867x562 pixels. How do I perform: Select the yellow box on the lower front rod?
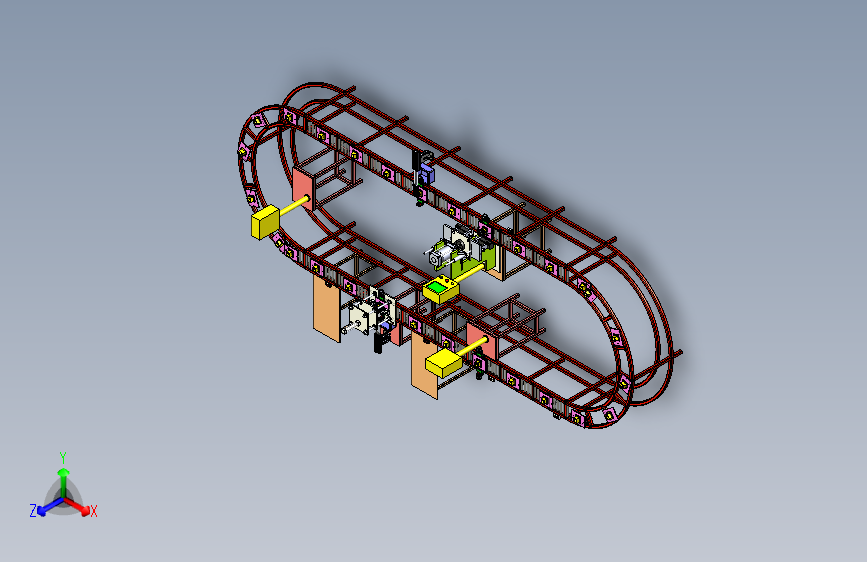click(x=443, y=364)
